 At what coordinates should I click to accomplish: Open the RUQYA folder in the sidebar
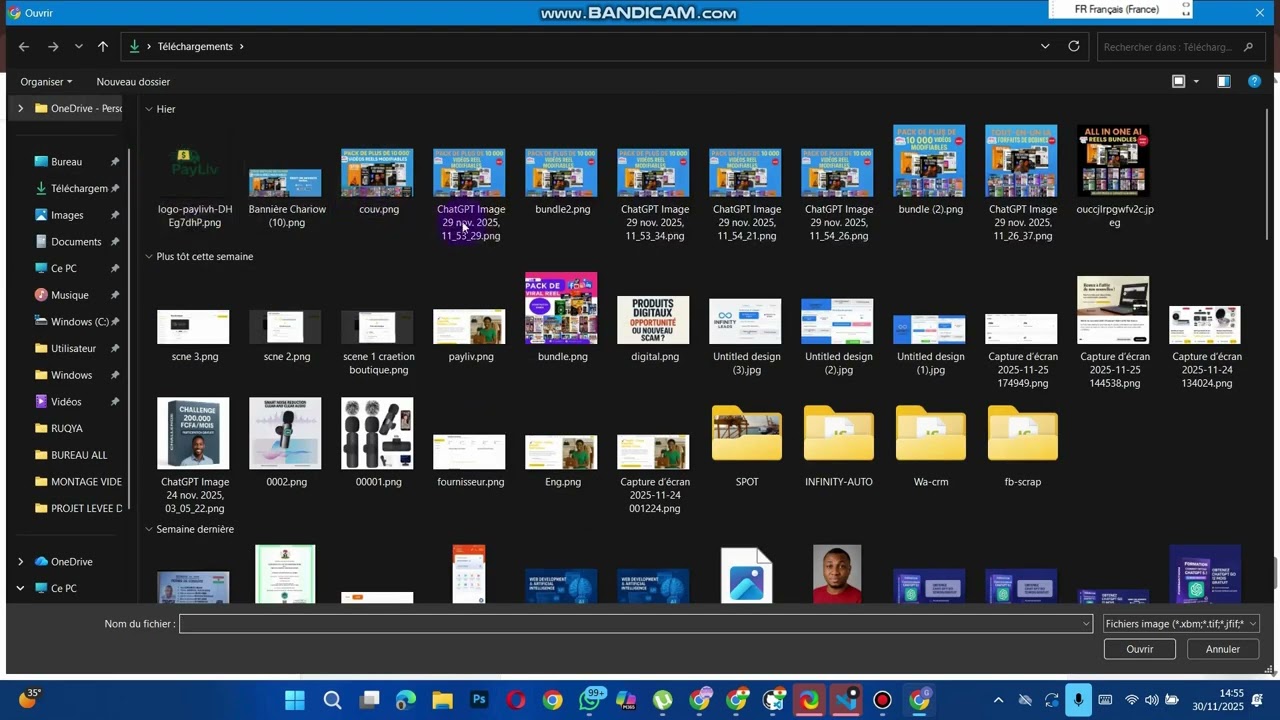(x=66, y=428)
